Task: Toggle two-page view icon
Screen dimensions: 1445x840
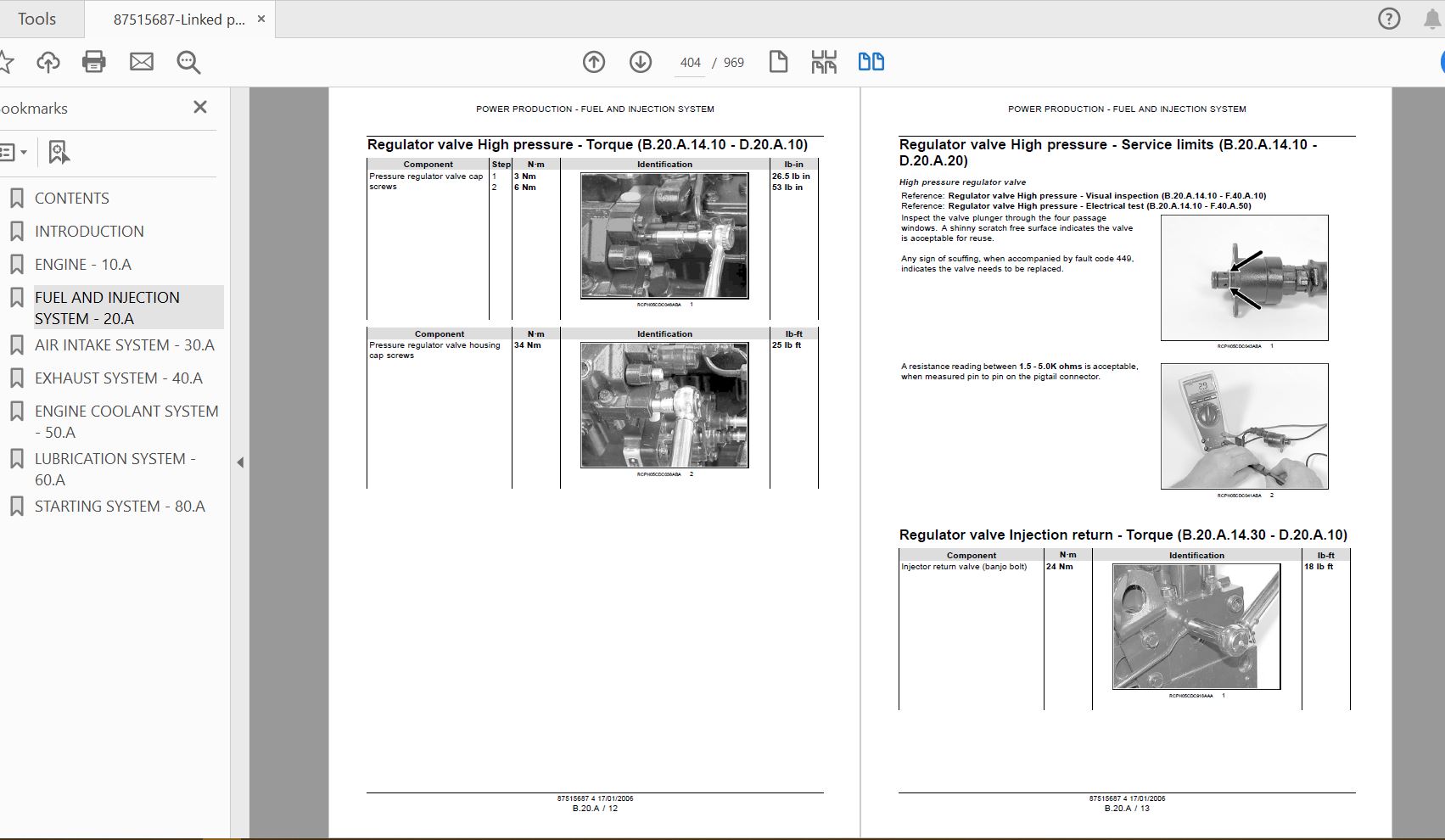Action: (x=871, y=62)
